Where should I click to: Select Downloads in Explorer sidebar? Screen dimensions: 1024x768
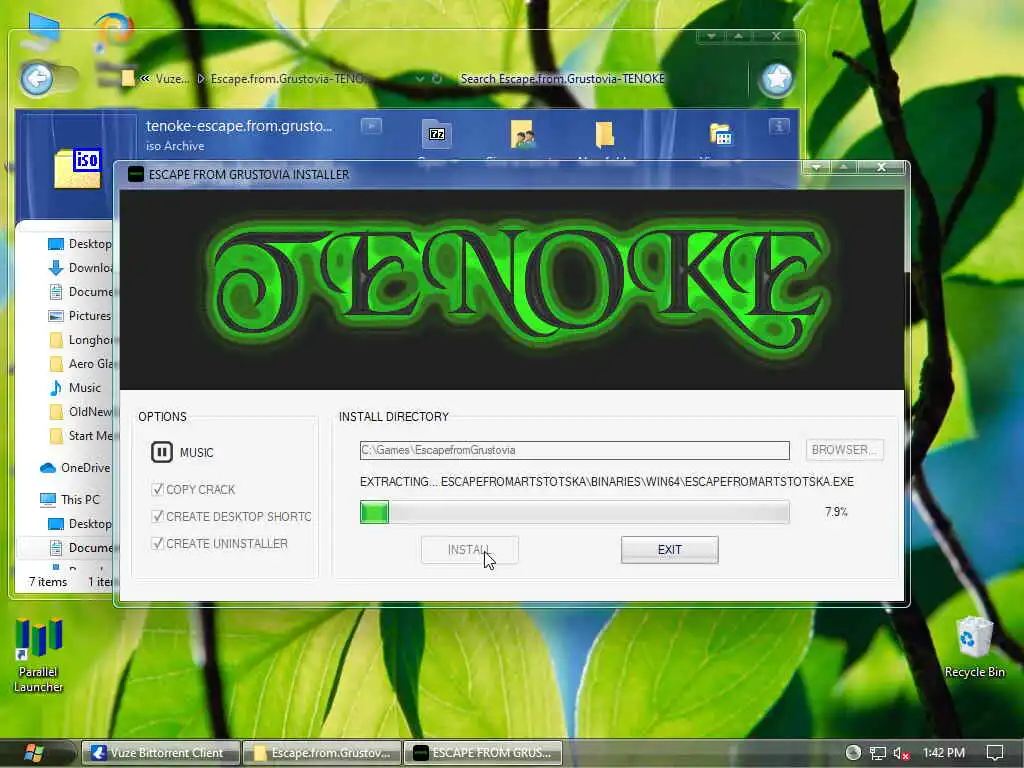[80, 268]
